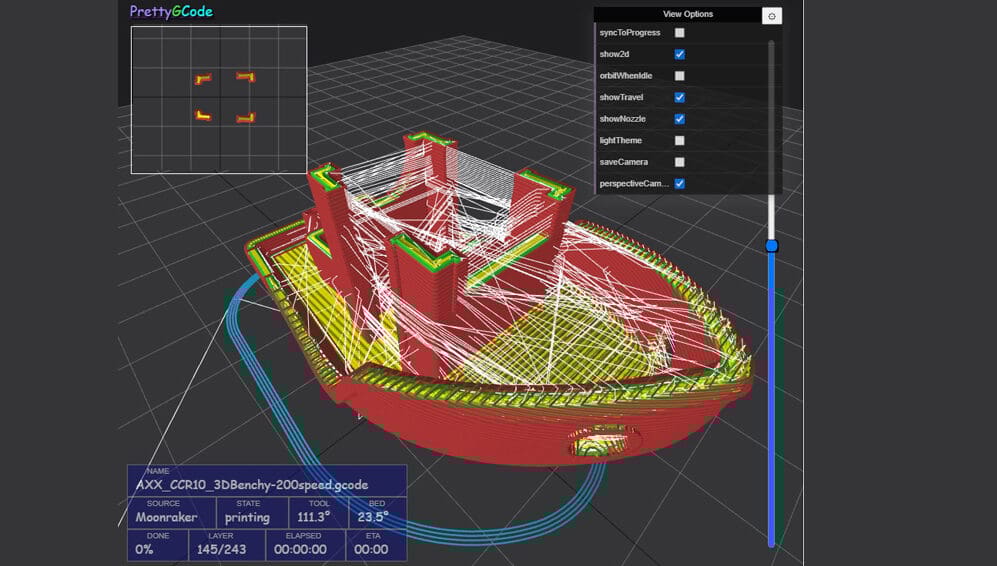Screen dimensions: 997x566
Task: Click the showTravel label text
Action: click(x=621, y=97)
